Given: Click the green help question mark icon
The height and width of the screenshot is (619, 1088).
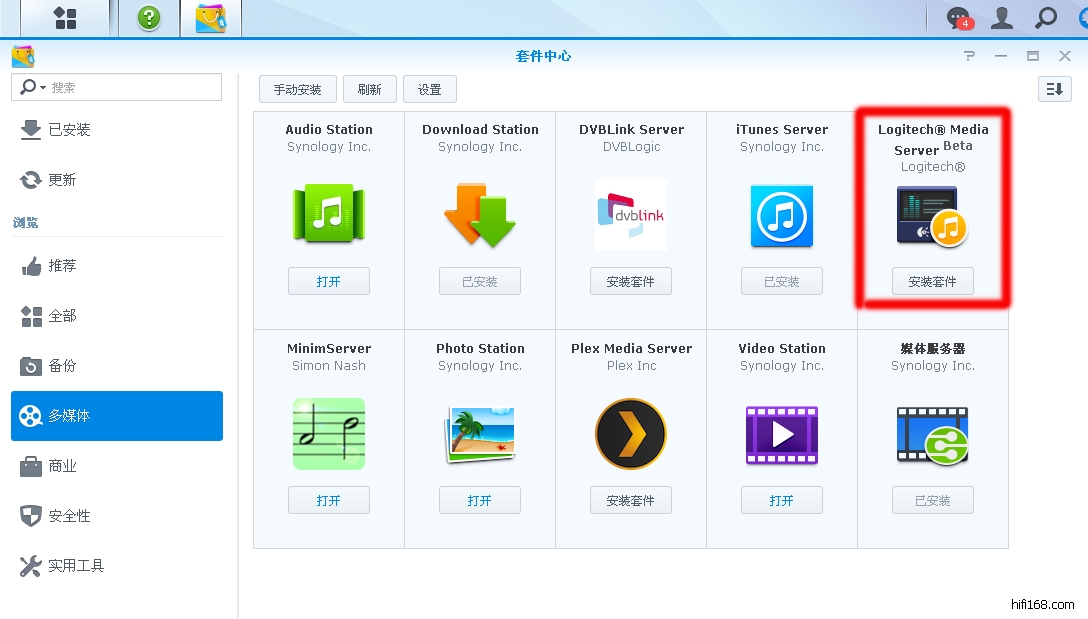Looking at the screenshot, I should point(149,17).
